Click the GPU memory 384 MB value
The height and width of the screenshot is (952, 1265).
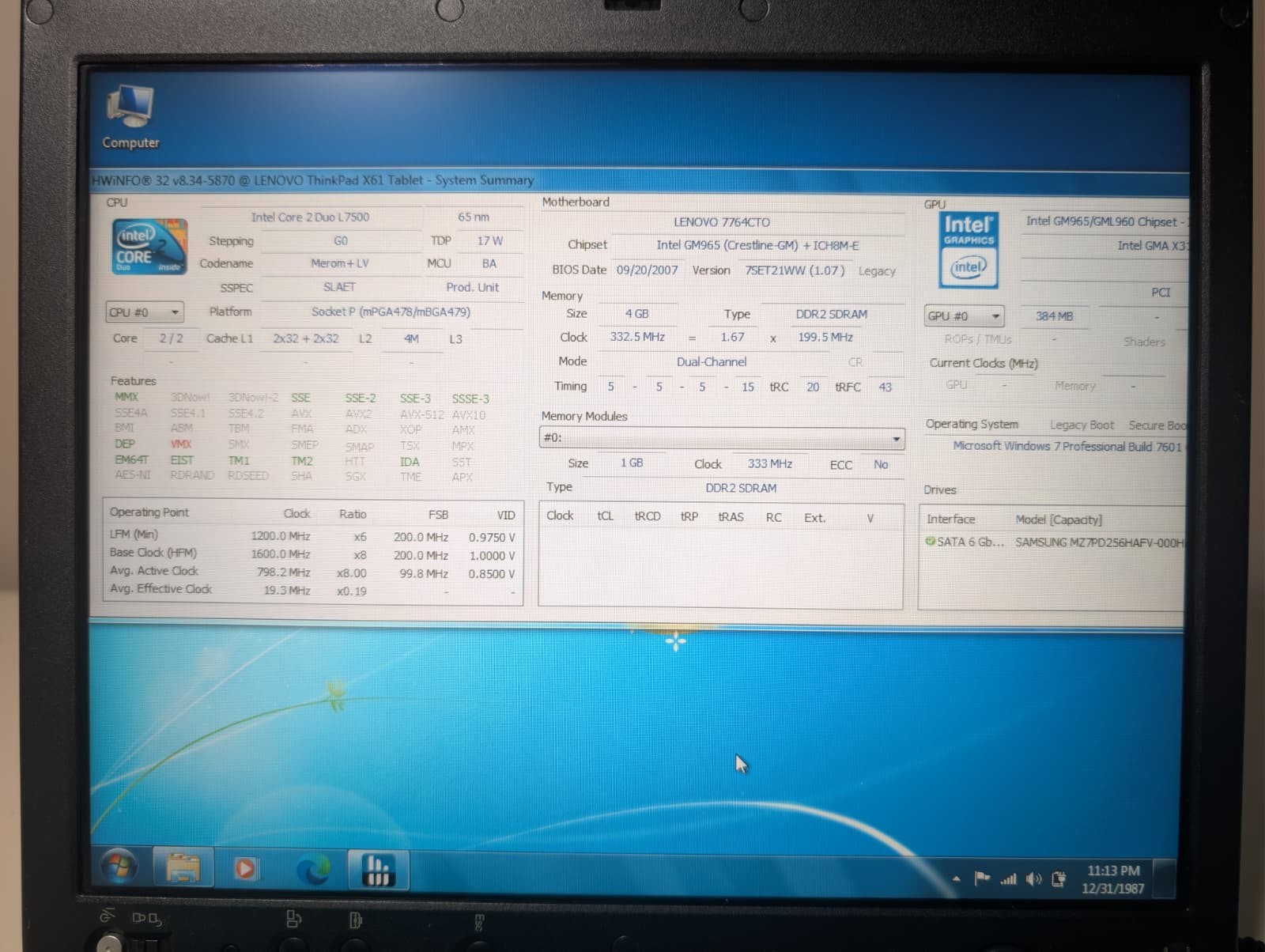(1055, 316)
